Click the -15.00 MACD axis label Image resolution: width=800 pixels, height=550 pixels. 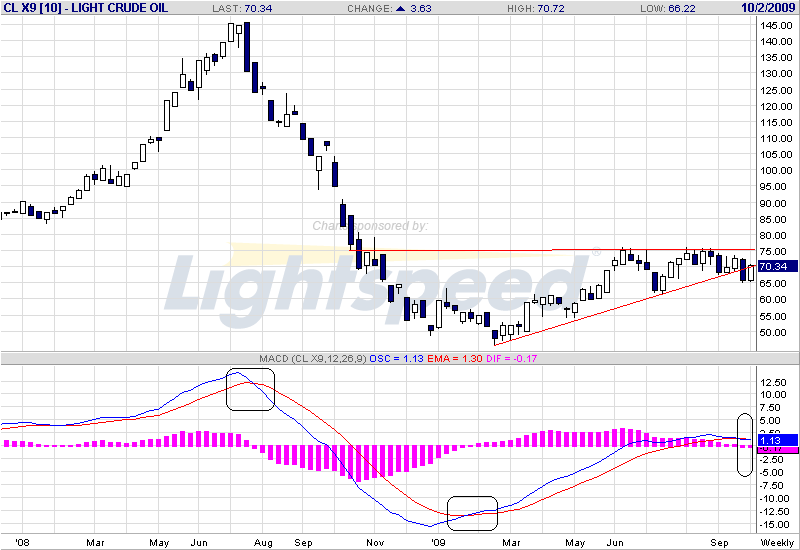[x=773, y=525]
